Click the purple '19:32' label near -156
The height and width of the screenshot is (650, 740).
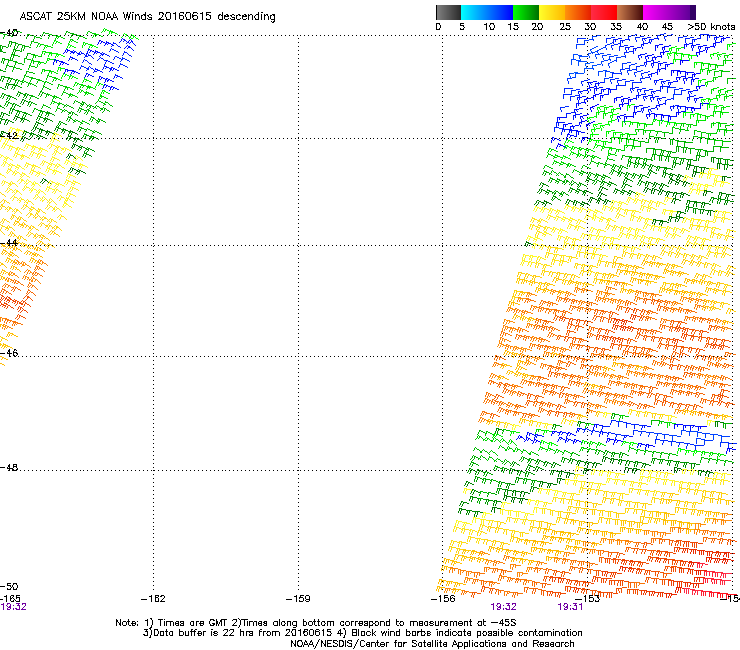504,607
